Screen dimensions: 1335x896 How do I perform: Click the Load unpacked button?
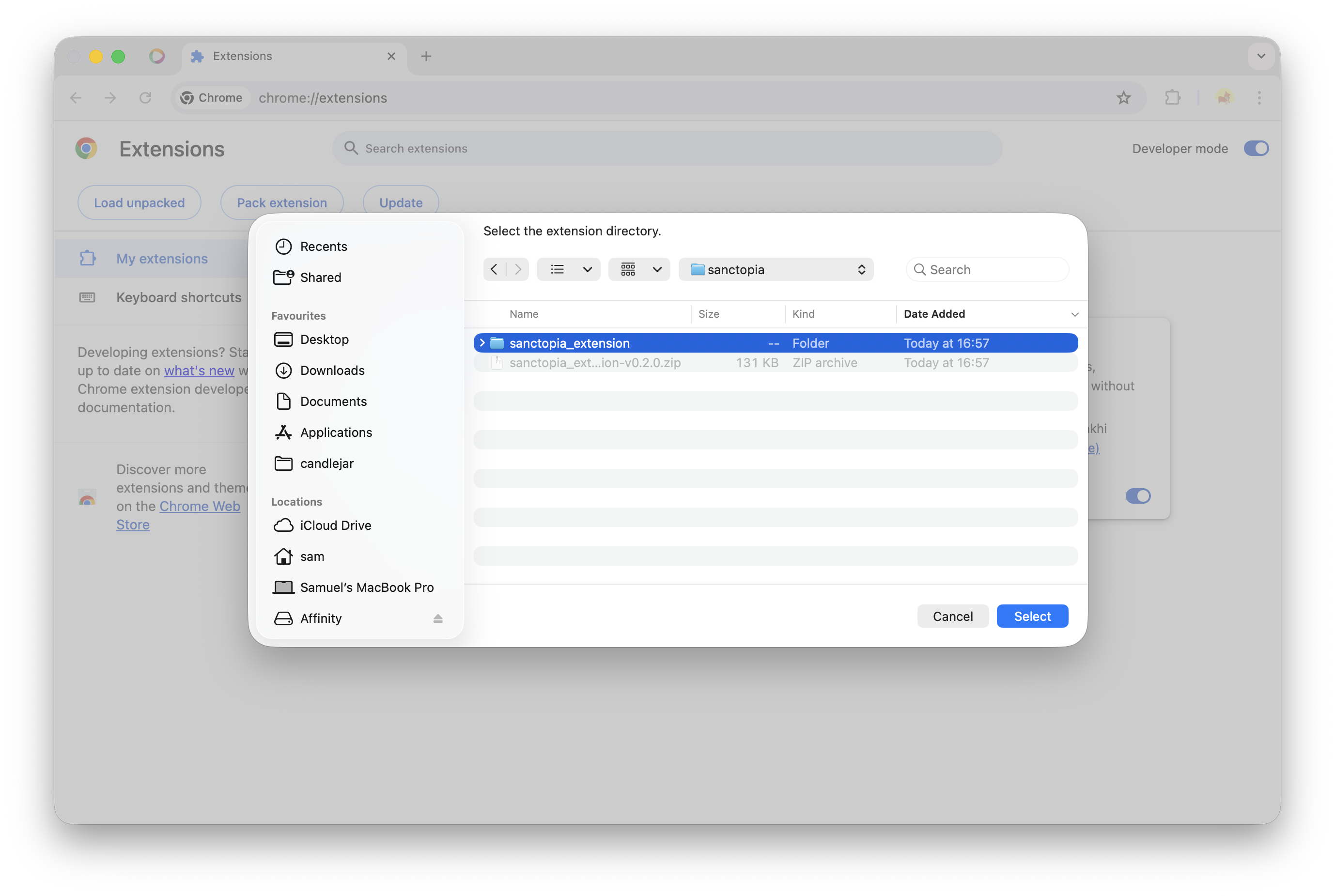point(139,202)
